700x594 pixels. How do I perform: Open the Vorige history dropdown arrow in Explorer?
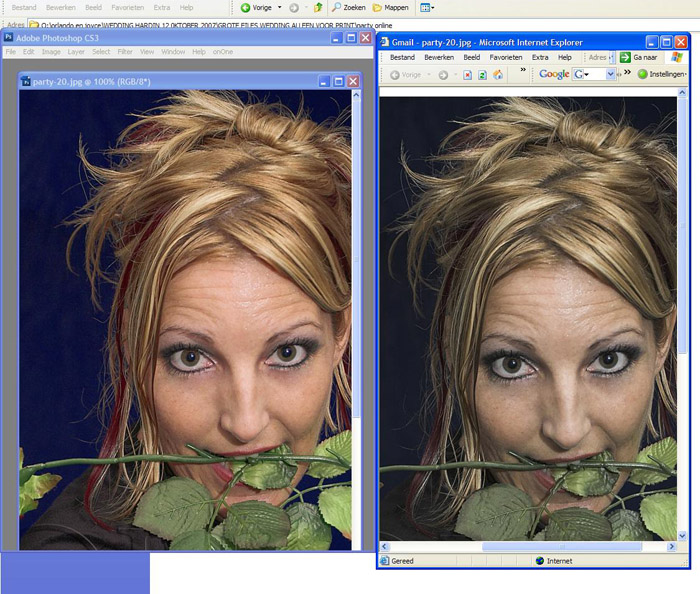pos(279,7)
